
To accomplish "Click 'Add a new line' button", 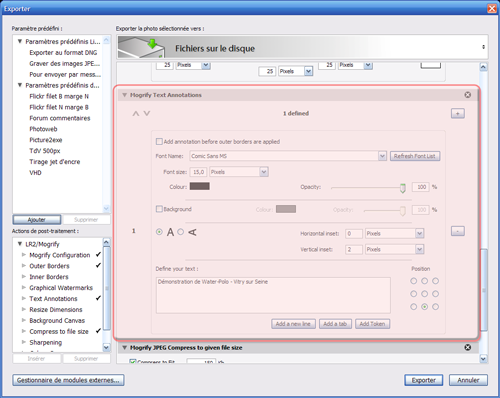I will [293, 324].
